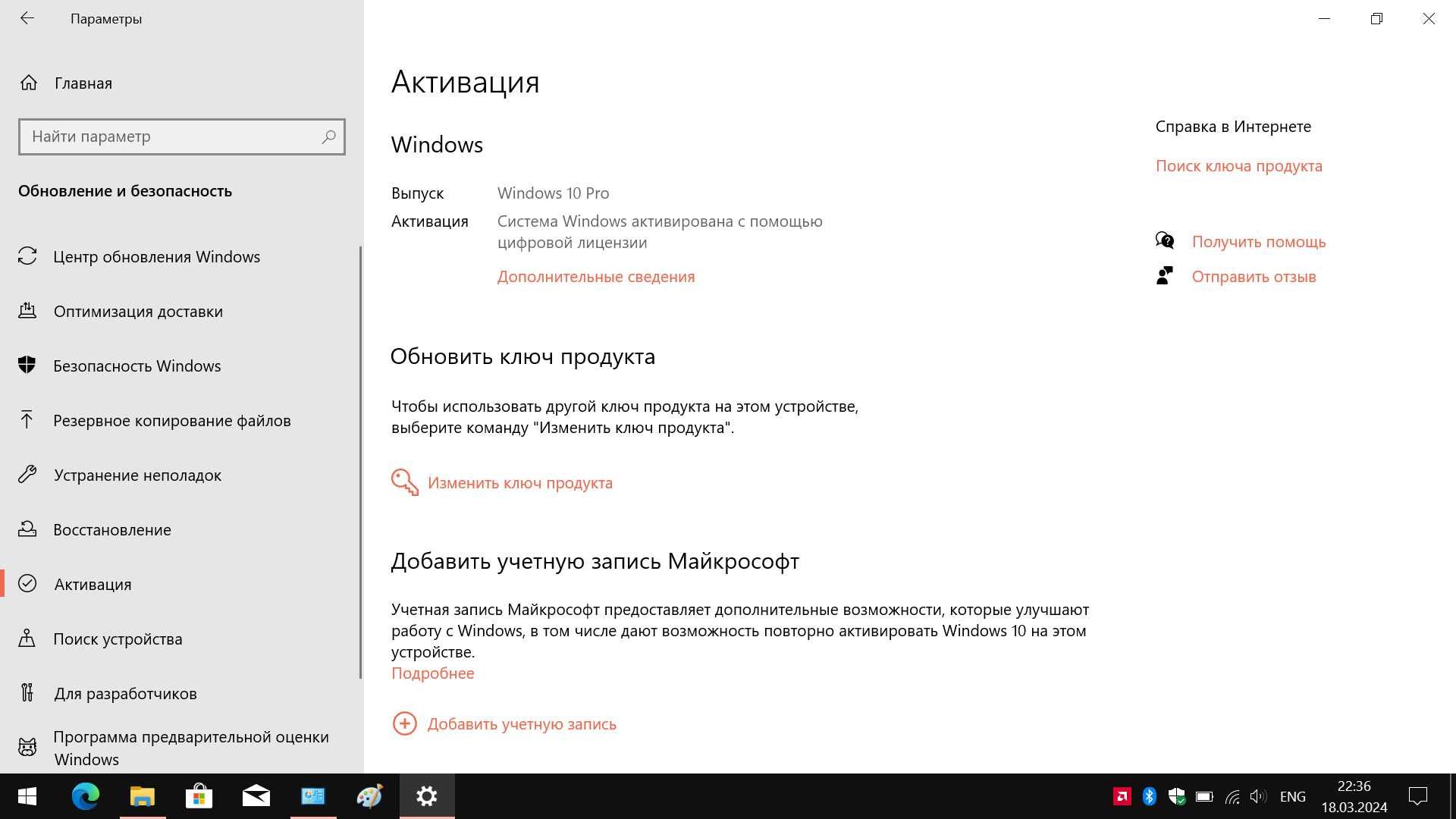The width and height of the screenshot is (1456, 819).
Task: Open Mail app from taskbar
Action: (x=256, y=796)
